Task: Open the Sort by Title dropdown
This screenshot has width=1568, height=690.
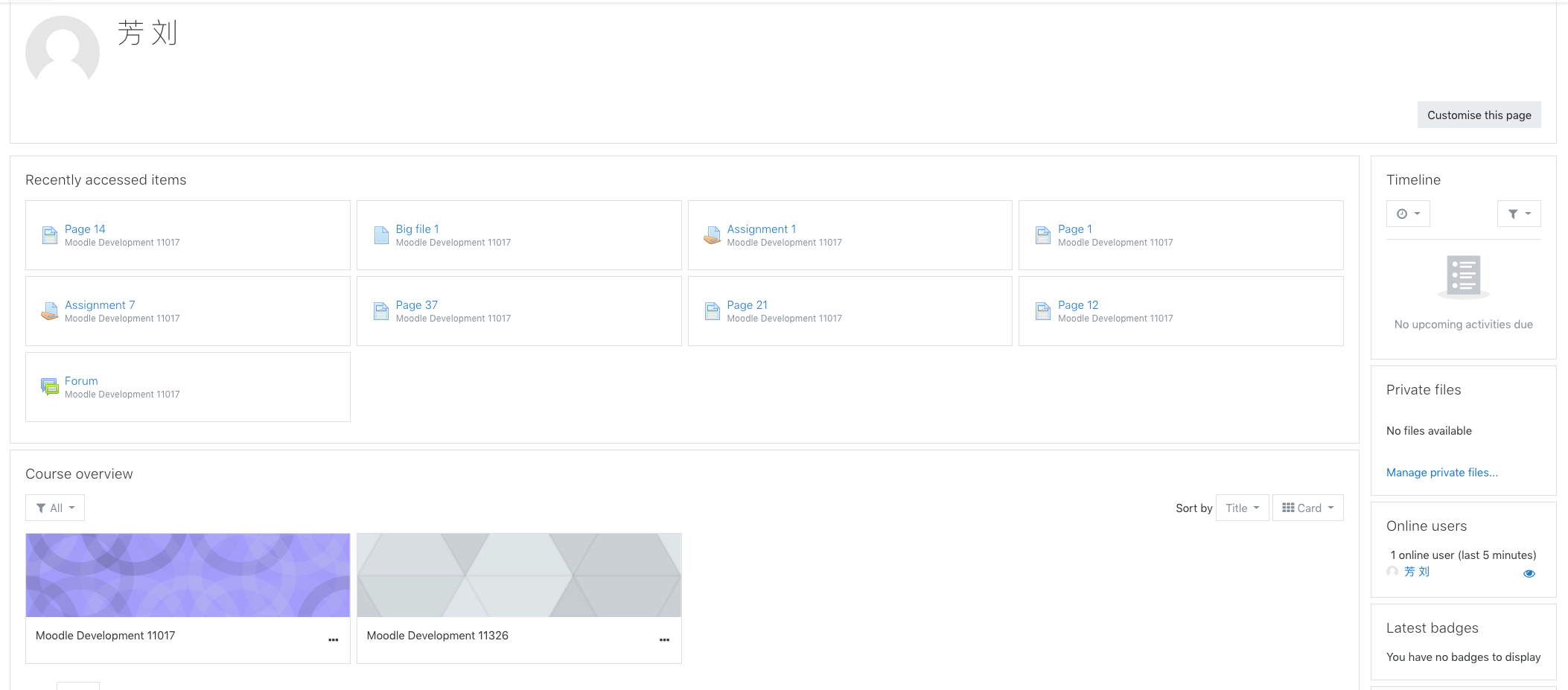Action: [x=1242, y=508]
